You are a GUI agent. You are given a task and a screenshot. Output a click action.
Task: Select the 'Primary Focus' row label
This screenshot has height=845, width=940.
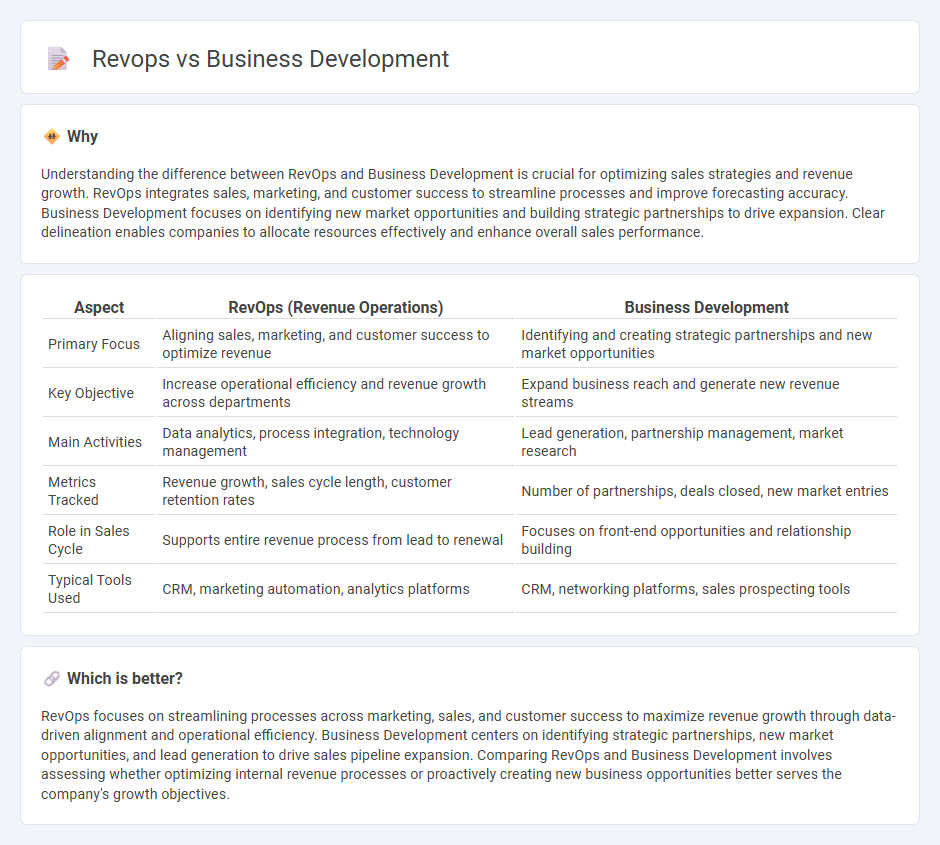pyautogui.click(x=94, y=344)
